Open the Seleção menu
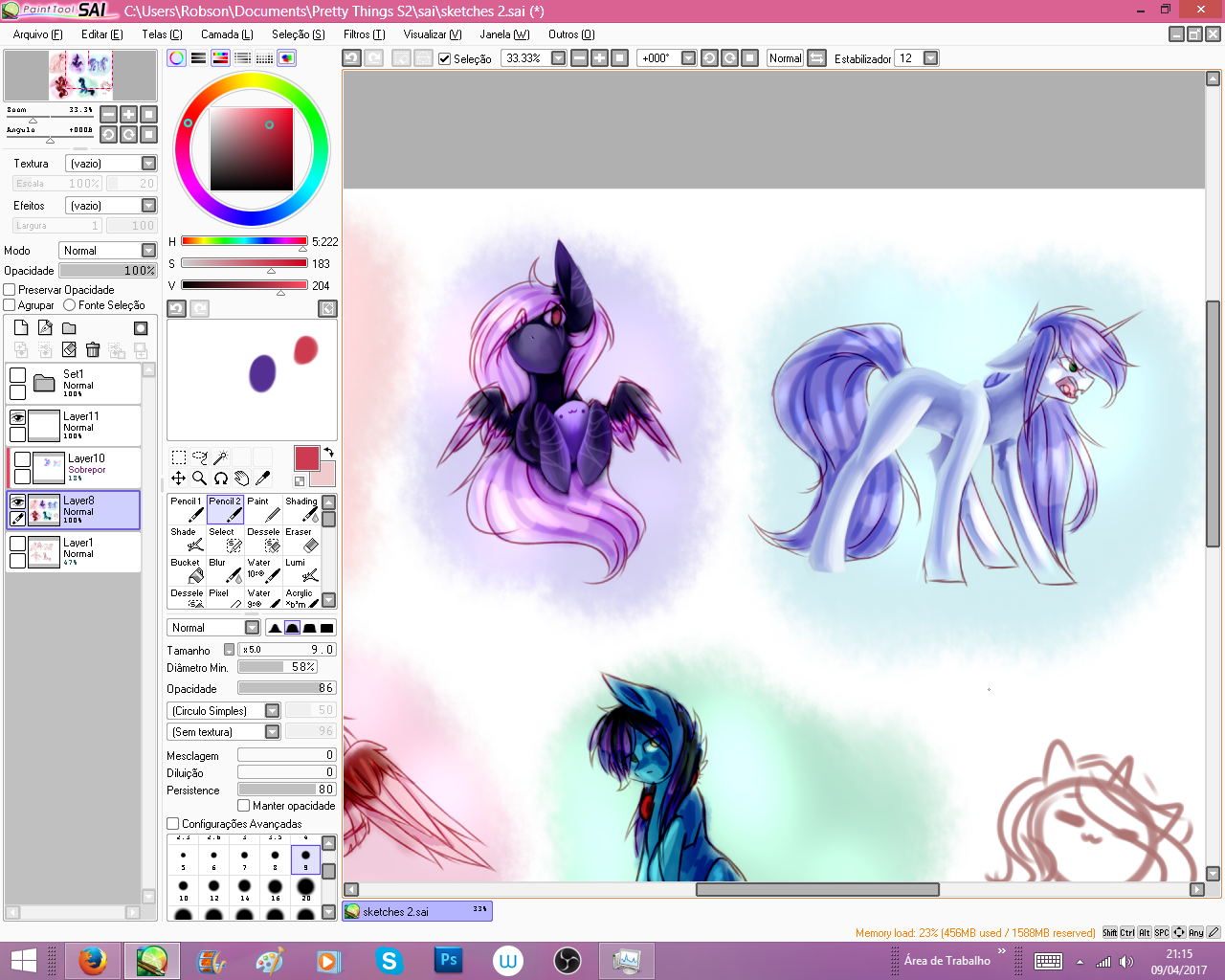This screenshot has width=1225, height=980. point(299,34)
